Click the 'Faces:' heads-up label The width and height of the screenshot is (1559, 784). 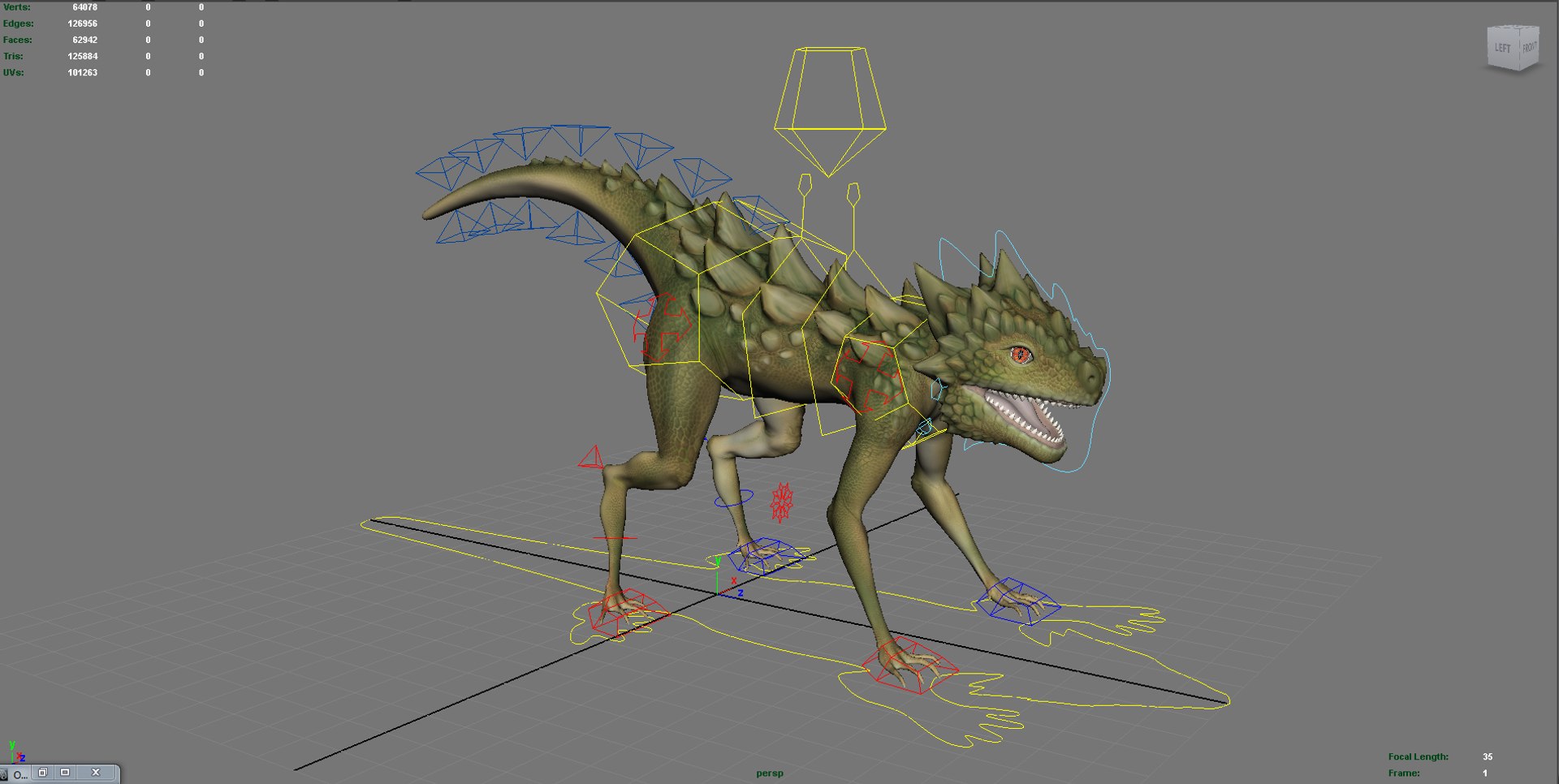[17, 40]
